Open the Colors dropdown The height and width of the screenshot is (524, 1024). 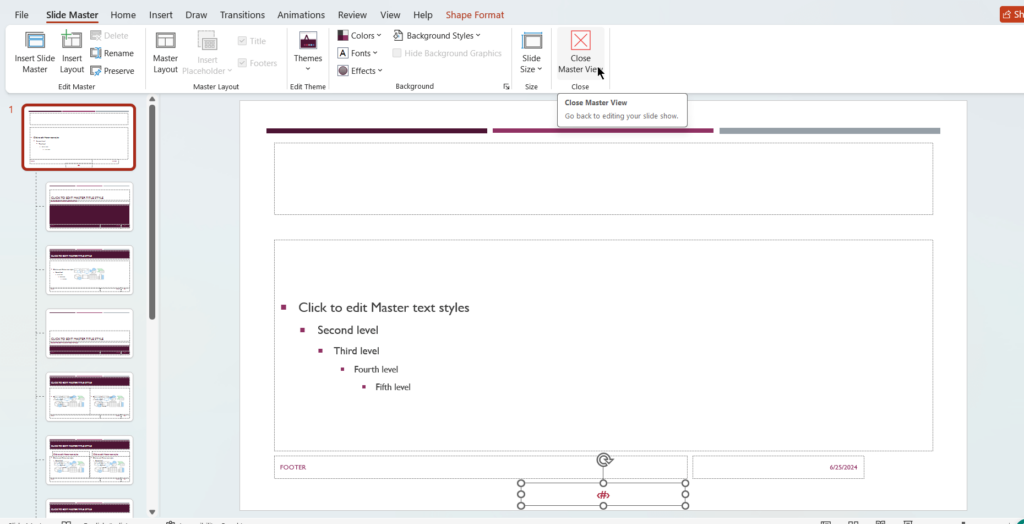(x=360, y=36)
